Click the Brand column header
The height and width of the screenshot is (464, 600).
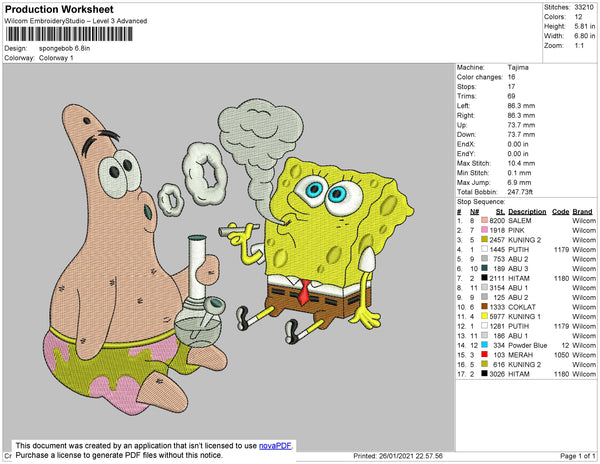coord(582,212)
